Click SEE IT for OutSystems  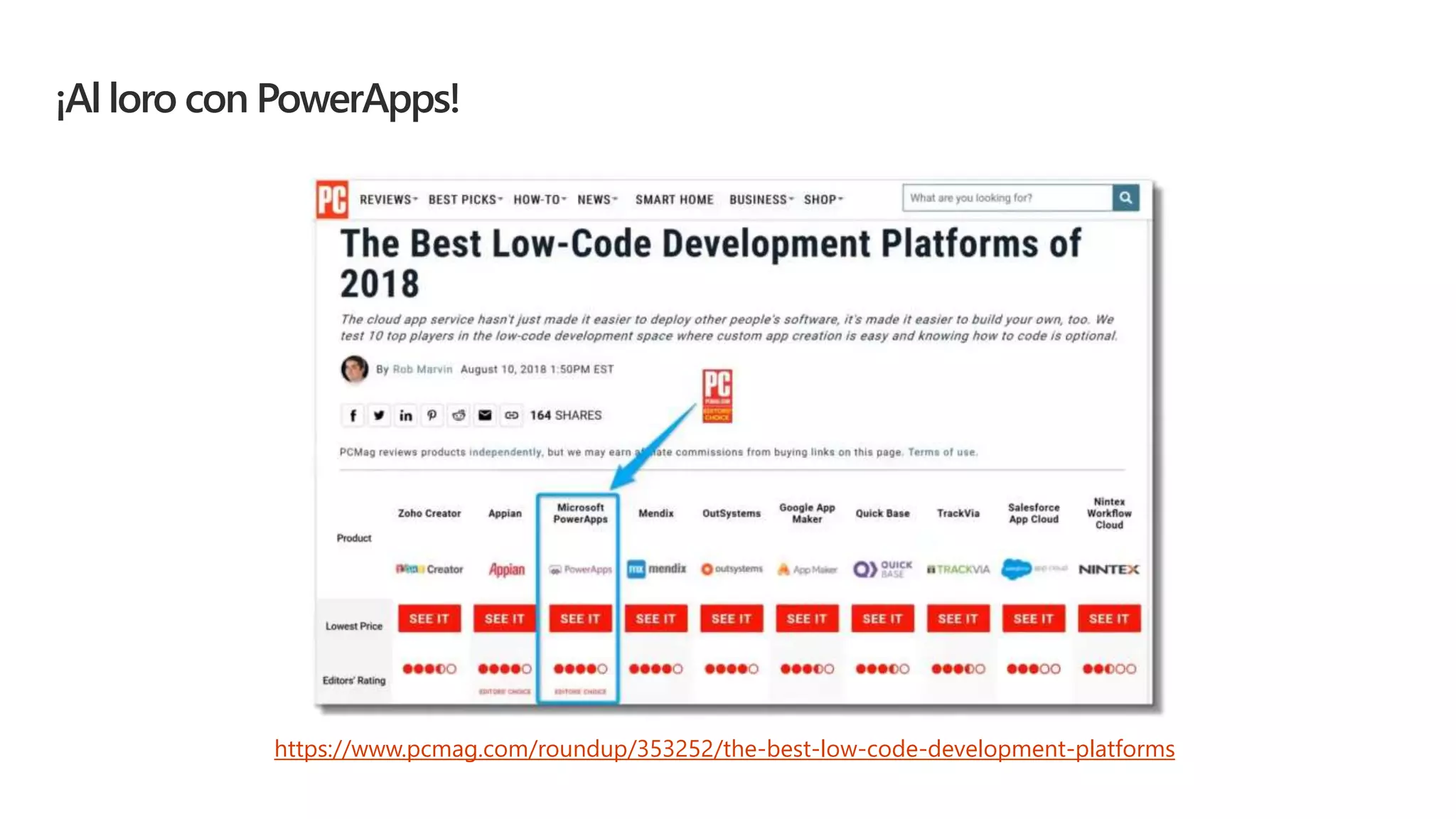click(732, 619)
